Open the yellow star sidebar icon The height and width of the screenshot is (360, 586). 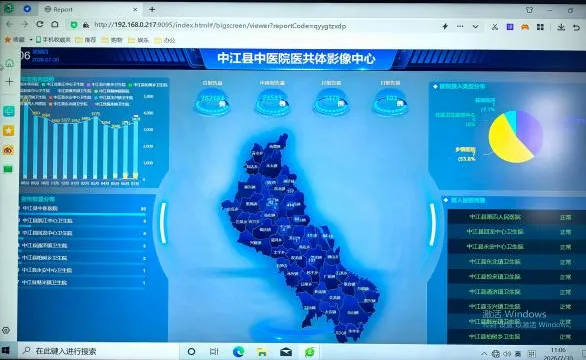pos(9,130)
